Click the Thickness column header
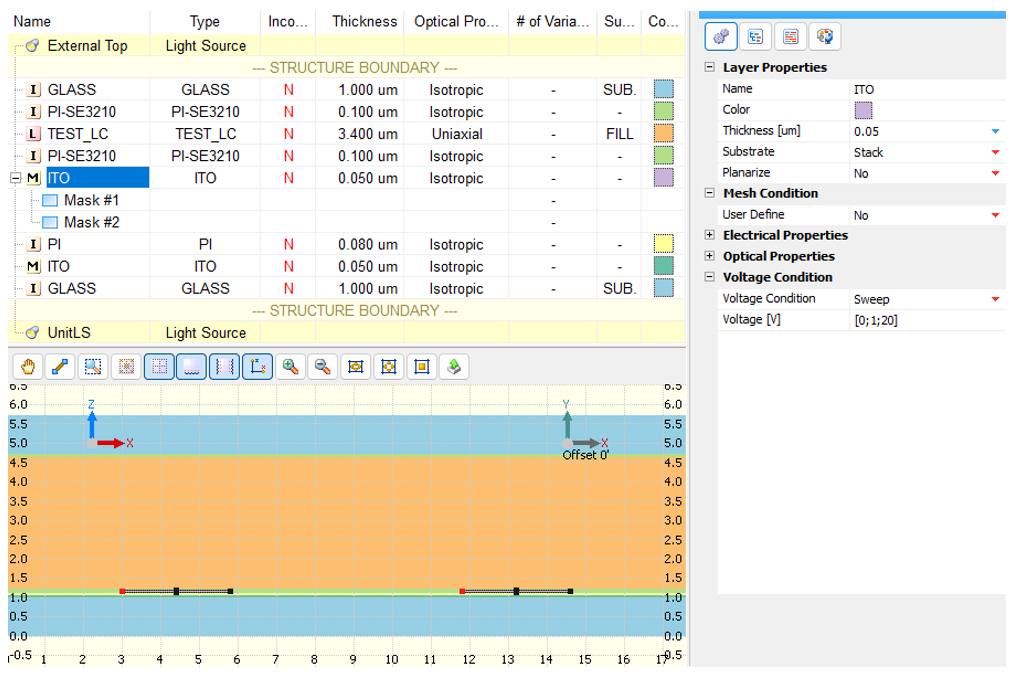 point(364,21)
